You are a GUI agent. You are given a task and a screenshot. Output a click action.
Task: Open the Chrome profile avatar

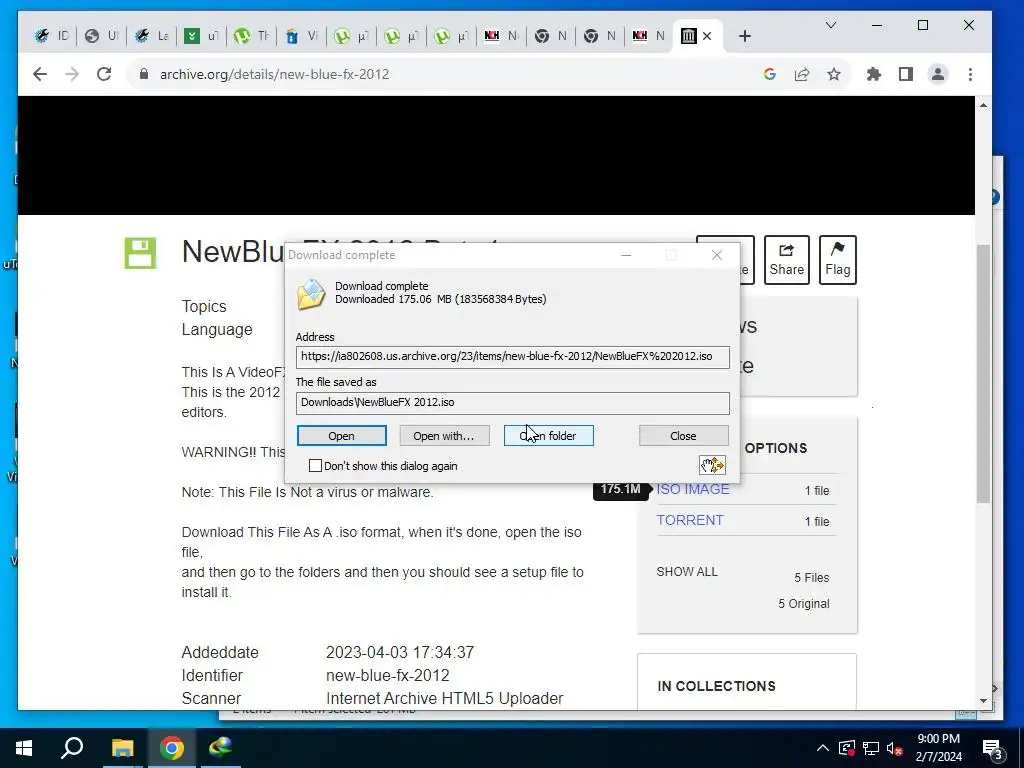pyautogui.click(x=938, y=74)
